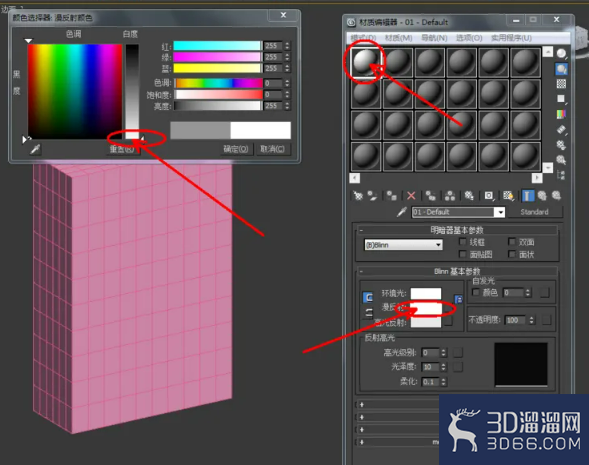Click the Sample Type sphere icon

coord(561,54)
